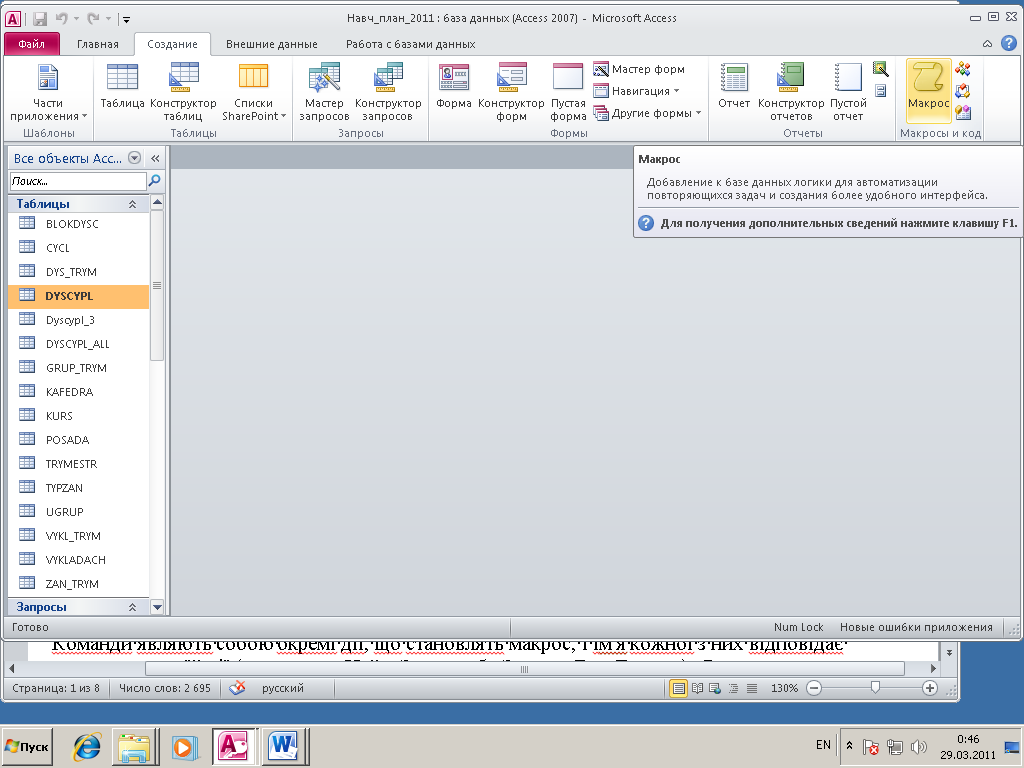
Task: Click the navigation pane vertical scrollbar thumb
Action: click(x=157, y=285)
